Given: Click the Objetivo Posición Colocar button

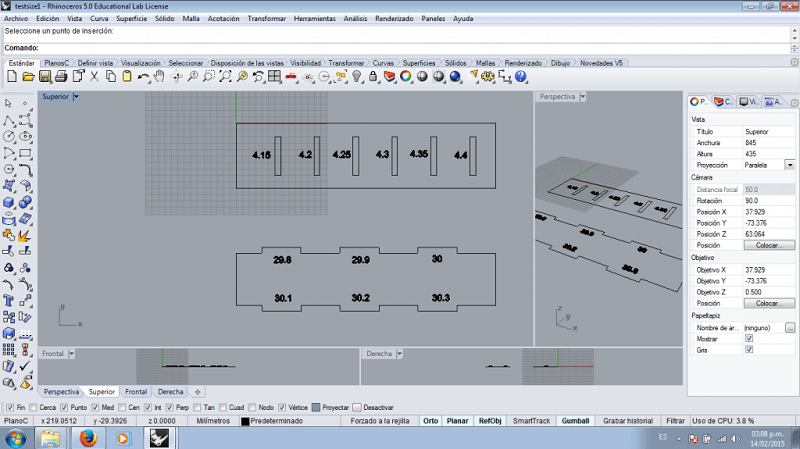Looking at the screenshot, I should point(769,303).
